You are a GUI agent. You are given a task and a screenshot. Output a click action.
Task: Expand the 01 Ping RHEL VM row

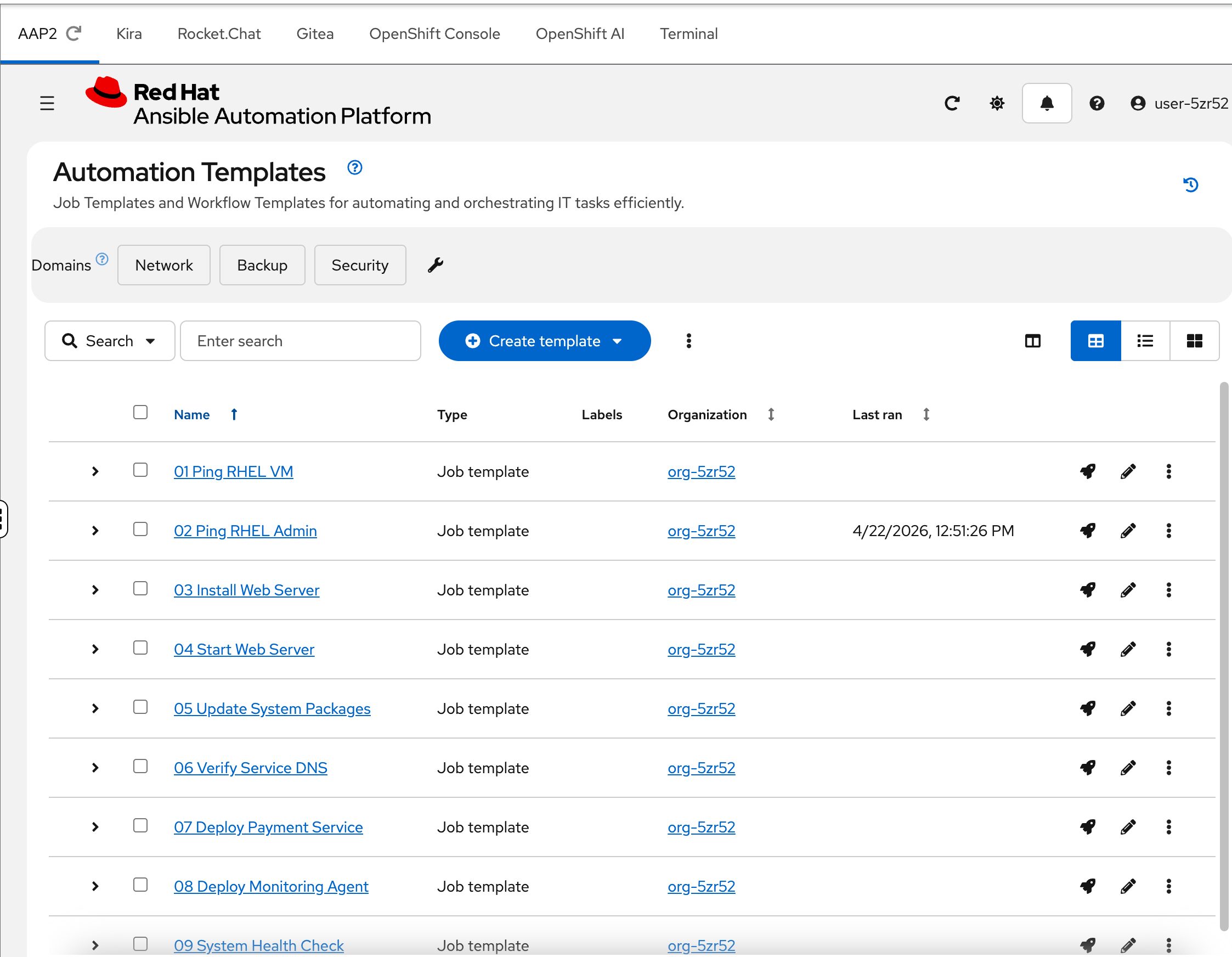(x=95, y=471)
